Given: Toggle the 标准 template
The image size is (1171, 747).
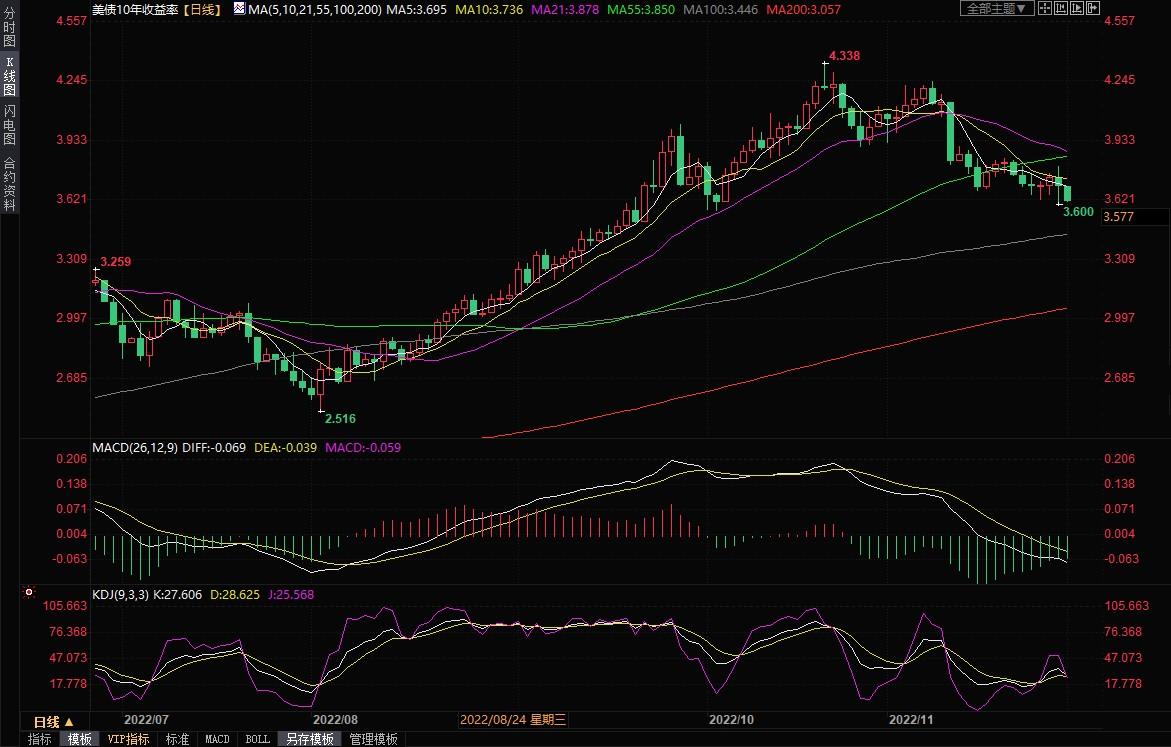Looking at the screenshot, I should pyautogui.click(x=177, y=739).
